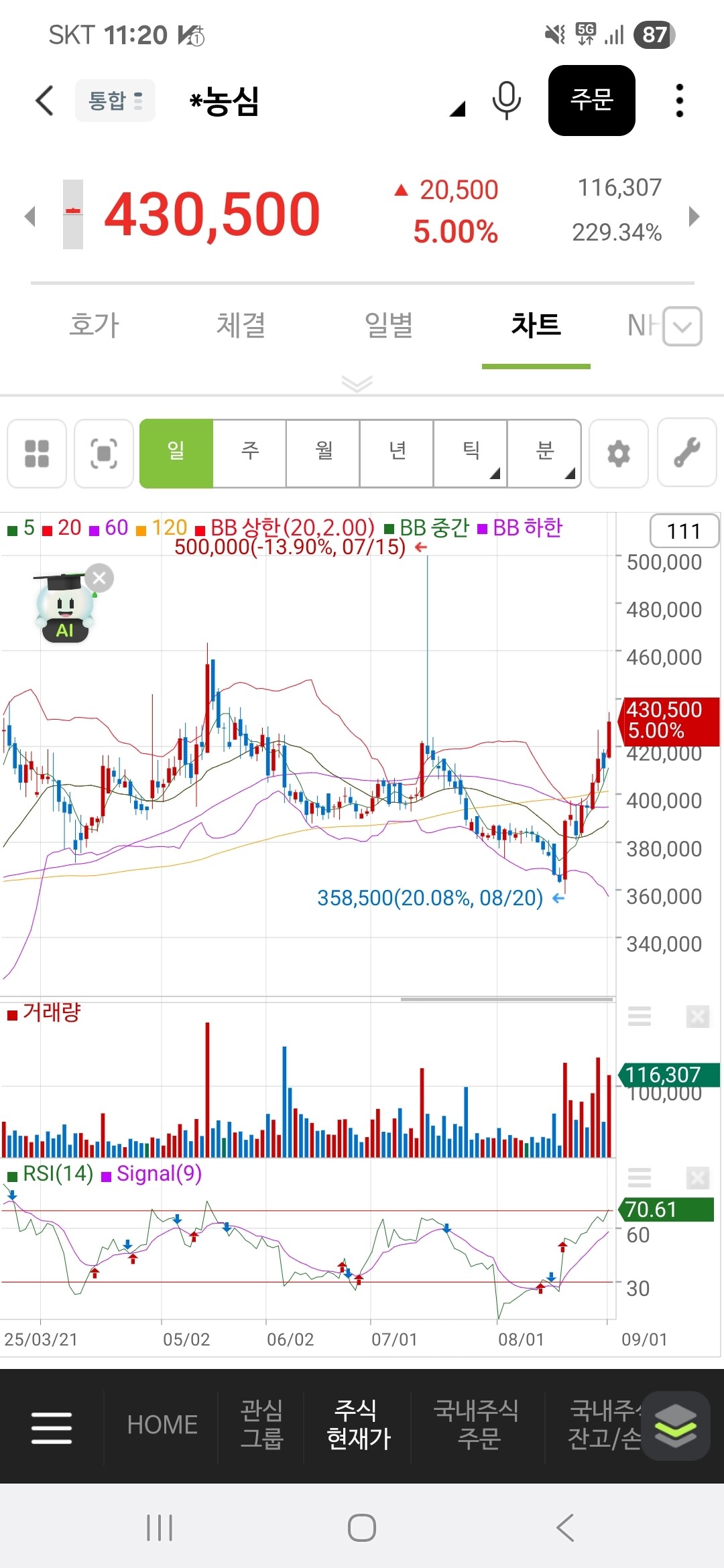The image size is (724, 1568).
Task: Tap the green layers floating button
Action: coord(676,1426)
